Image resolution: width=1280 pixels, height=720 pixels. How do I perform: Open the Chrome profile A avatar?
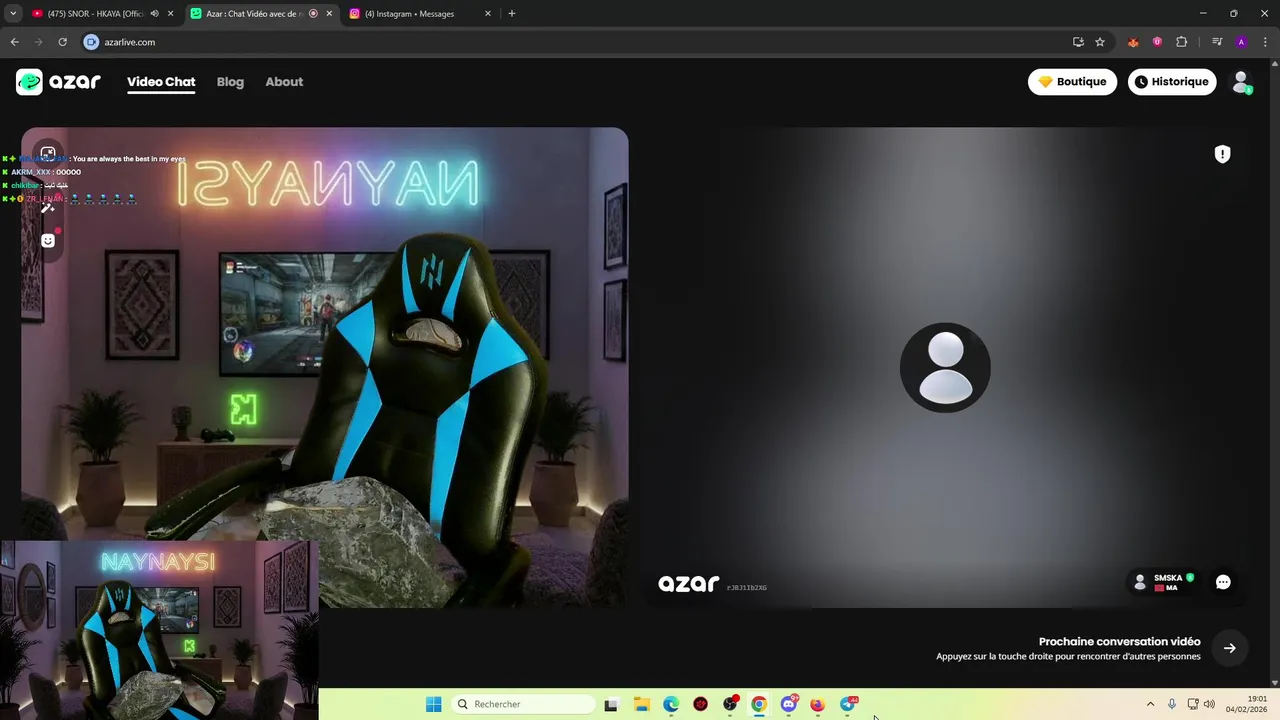[1241, 42]
